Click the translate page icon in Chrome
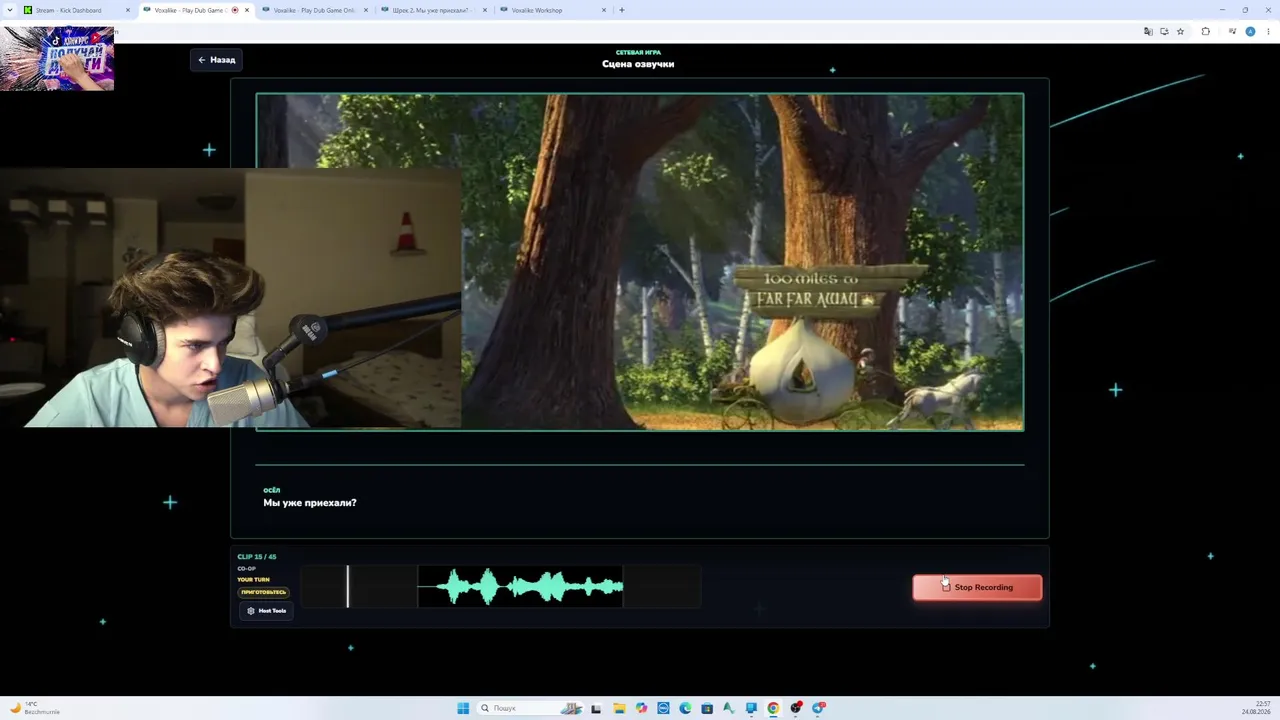This screenshot has height=720, width=1280. coord(1148,32)
